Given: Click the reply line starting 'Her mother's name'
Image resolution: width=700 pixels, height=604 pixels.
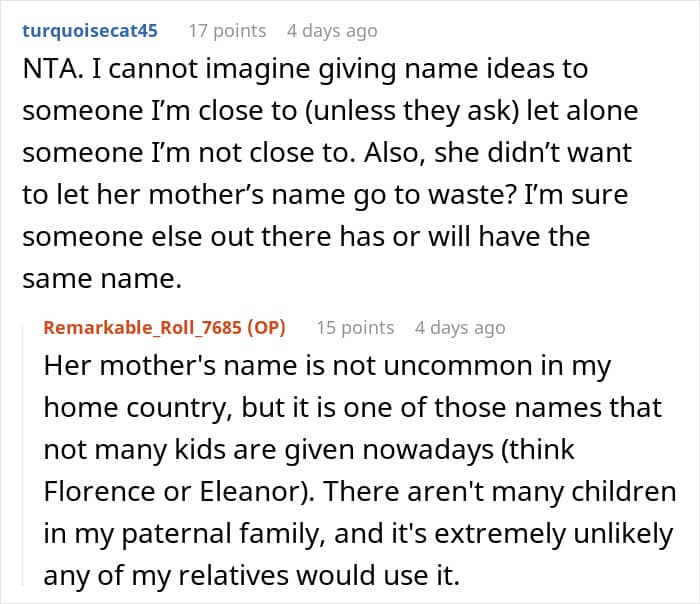Looking at the screenshot, I should 327,366.
